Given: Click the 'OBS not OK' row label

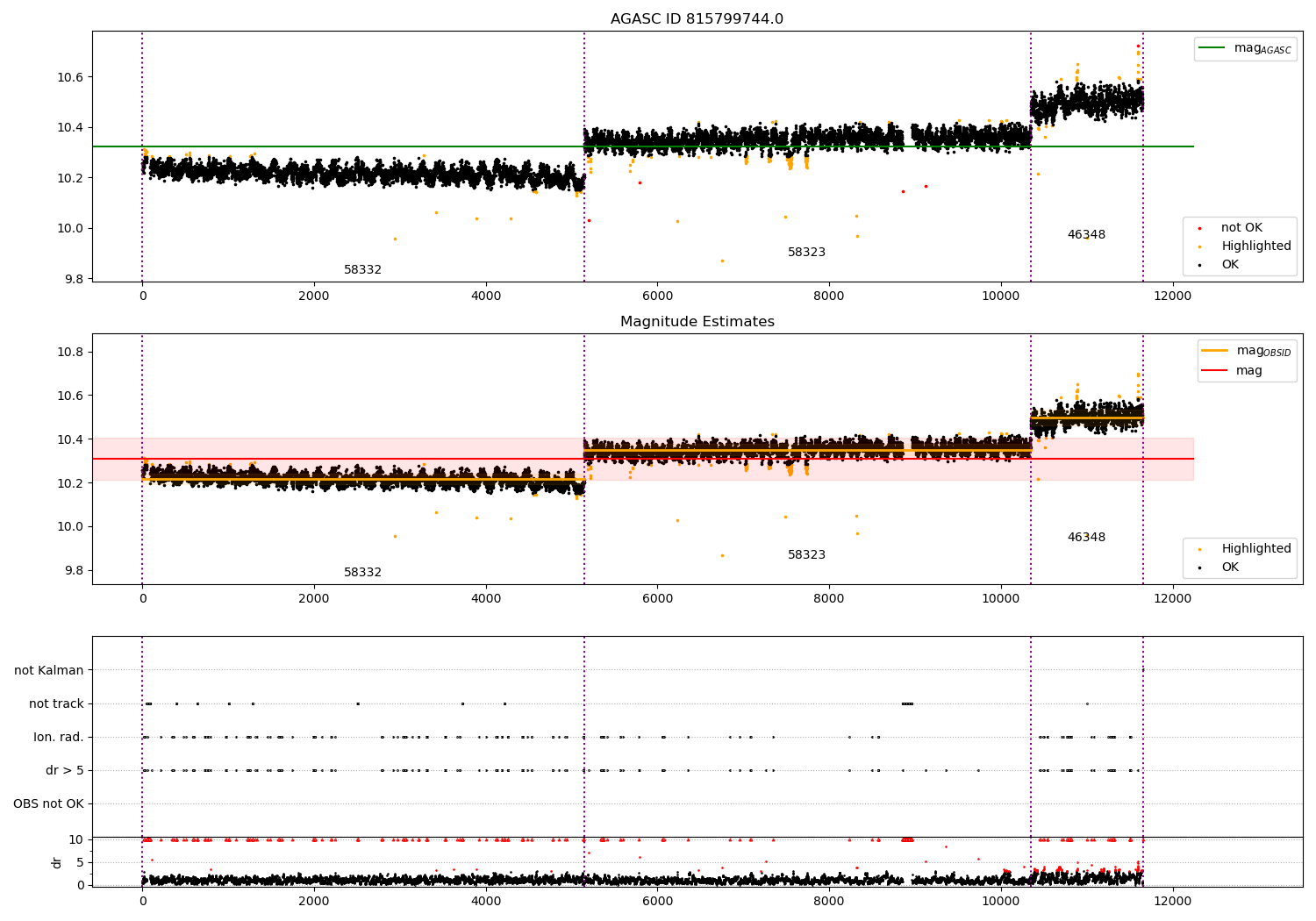Looking at the screenshot, I should pos(48,804).
